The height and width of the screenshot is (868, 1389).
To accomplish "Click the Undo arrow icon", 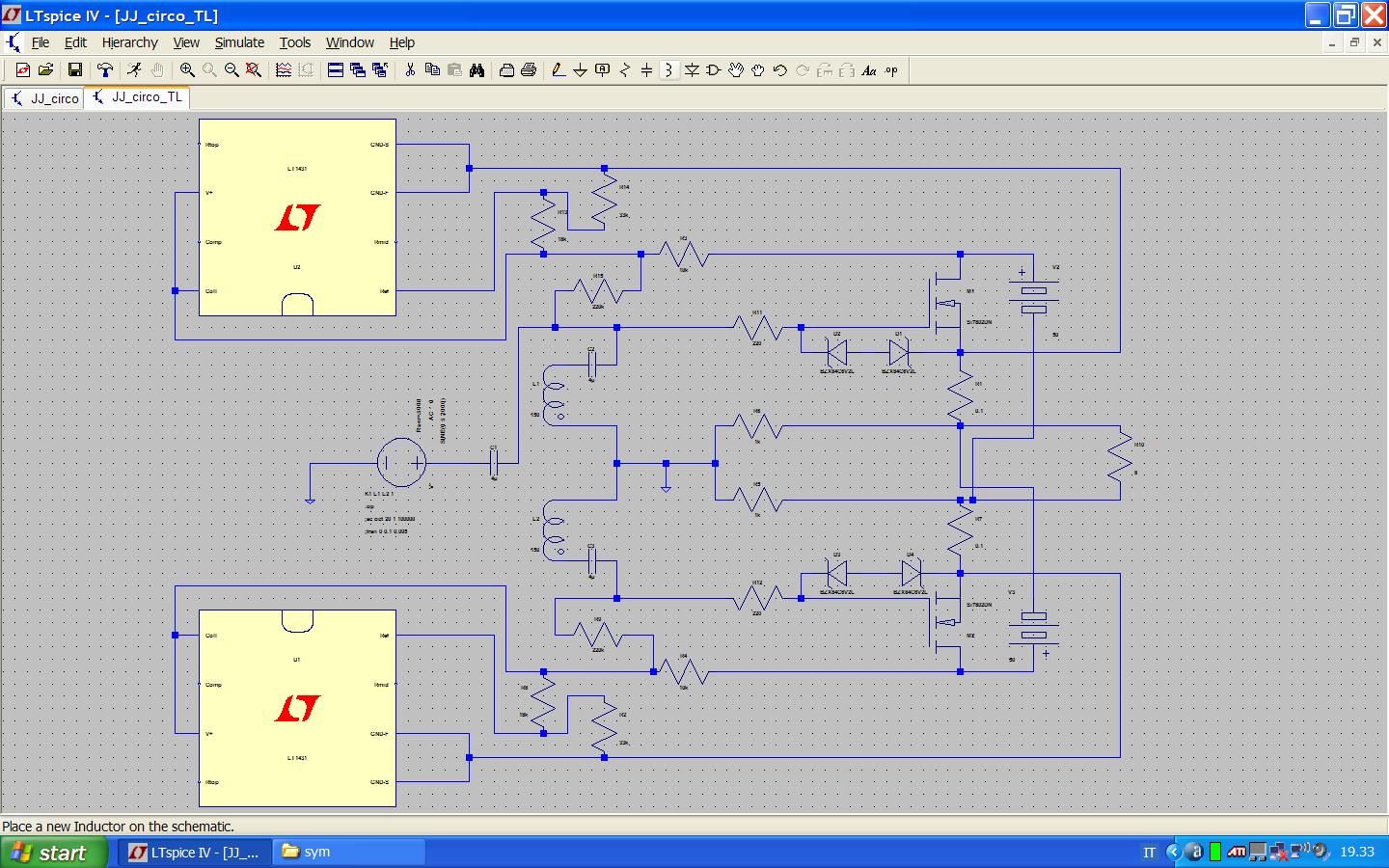I will point(780,70).
